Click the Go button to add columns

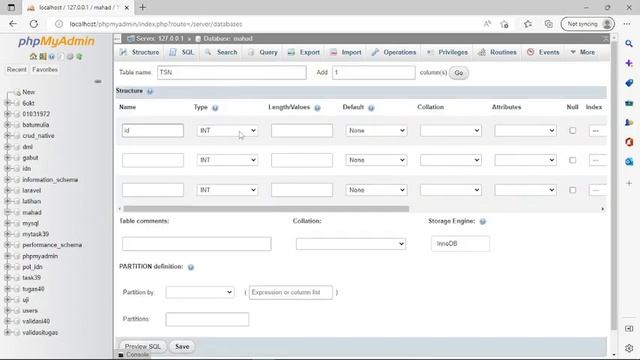click(459, 73)
